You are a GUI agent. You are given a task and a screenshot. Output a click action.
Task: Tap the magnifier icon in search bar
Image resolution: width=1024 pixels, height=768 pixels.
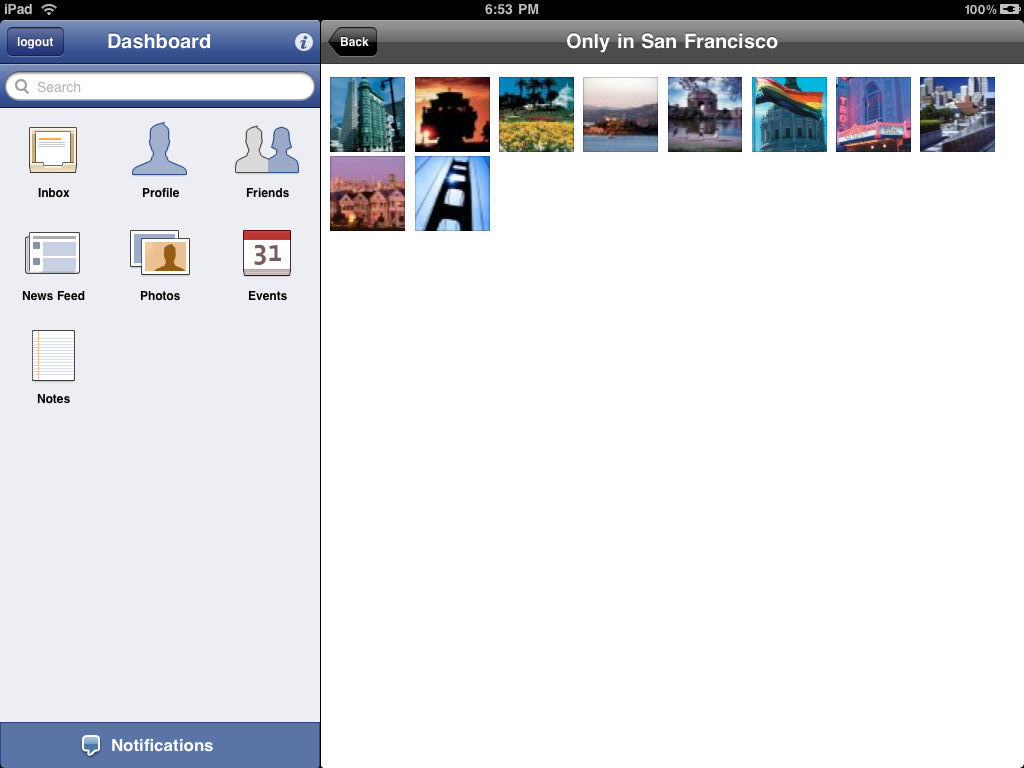coord(22,87)
